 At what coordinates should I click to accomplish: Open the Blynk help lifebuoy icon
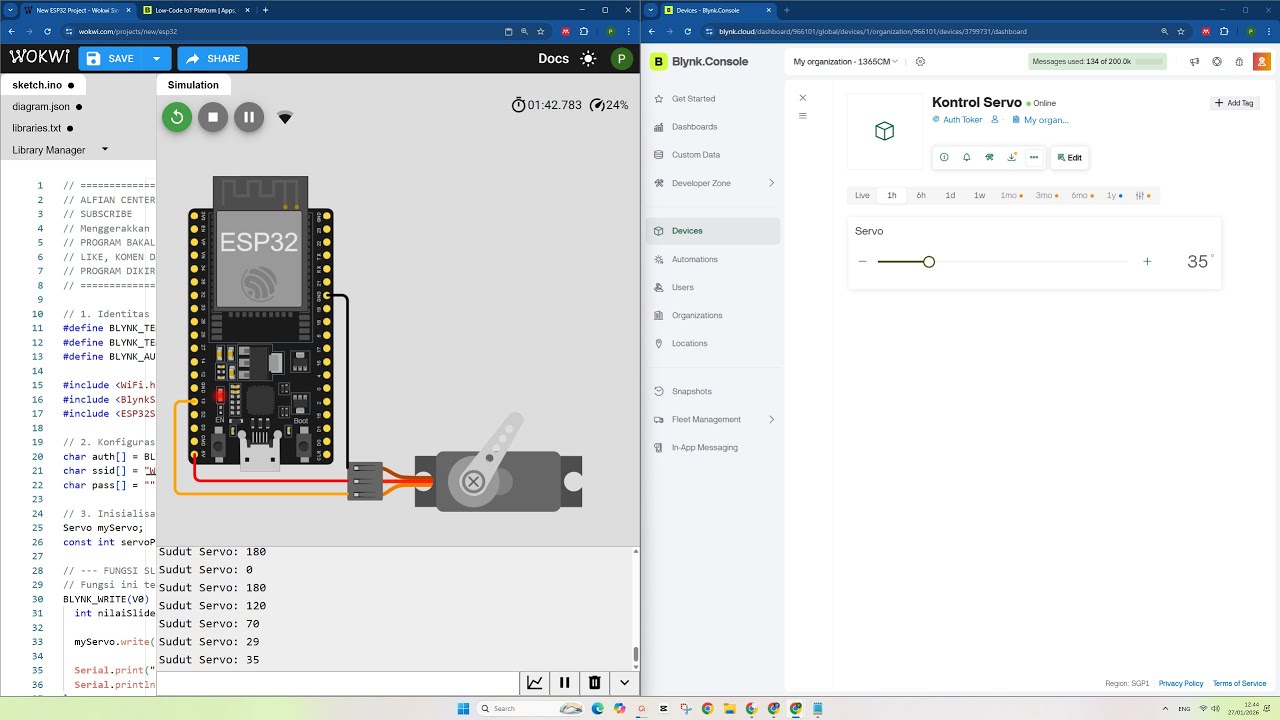click(x=1217, y=61)
